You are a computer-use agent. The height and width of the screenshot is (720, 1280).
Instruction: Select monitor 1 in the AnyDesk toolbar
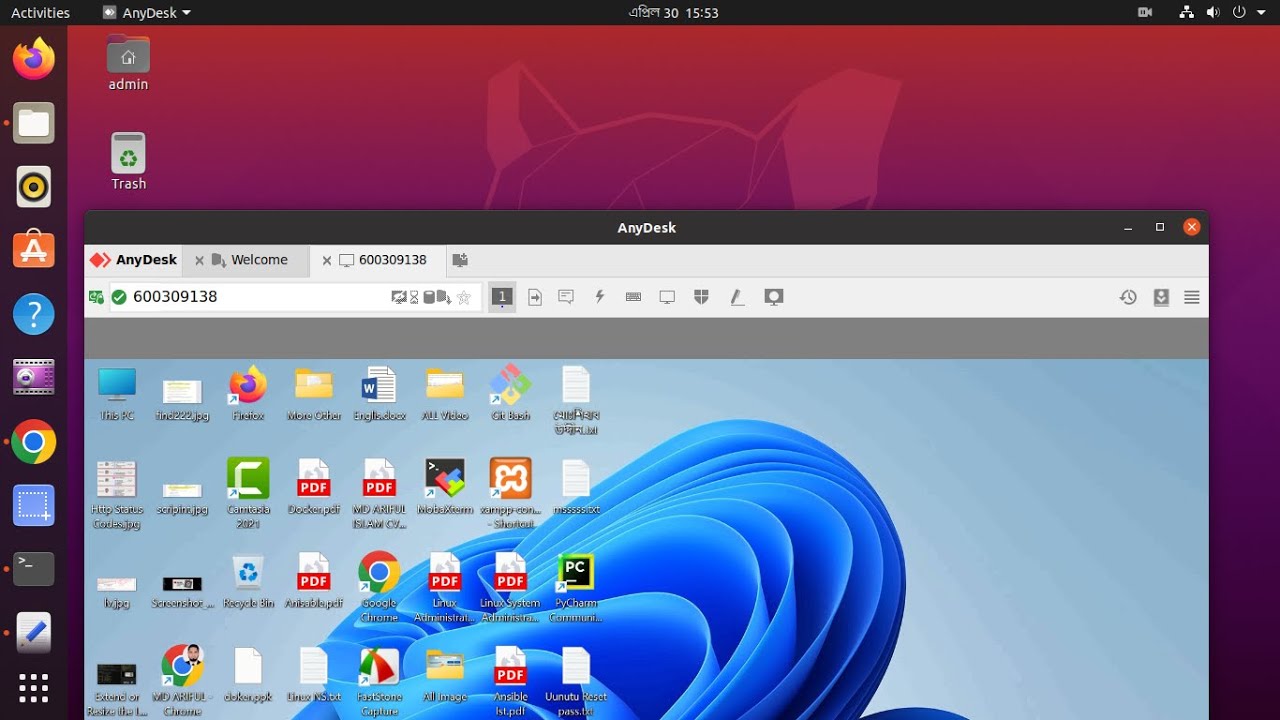point(502,297)
